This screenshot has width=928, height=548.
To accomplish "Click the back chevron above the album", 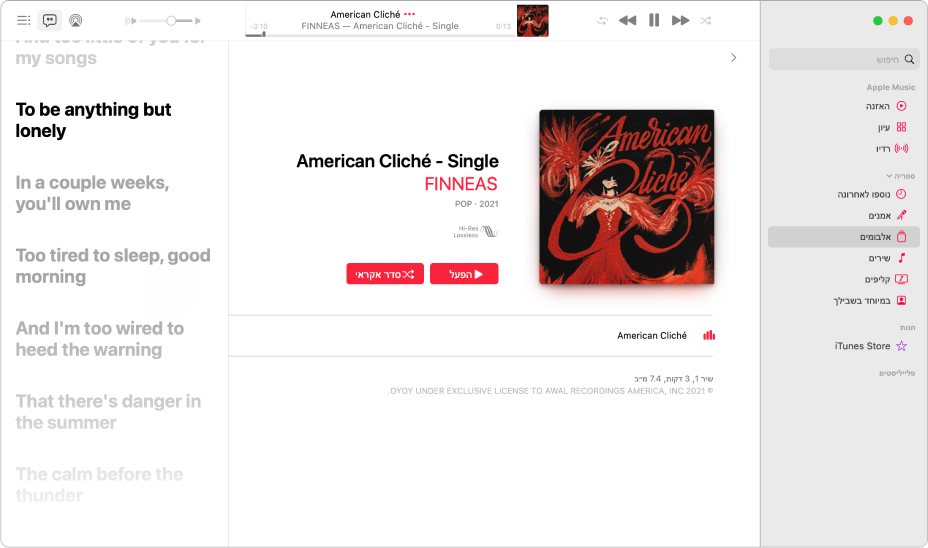I will 734,57.
